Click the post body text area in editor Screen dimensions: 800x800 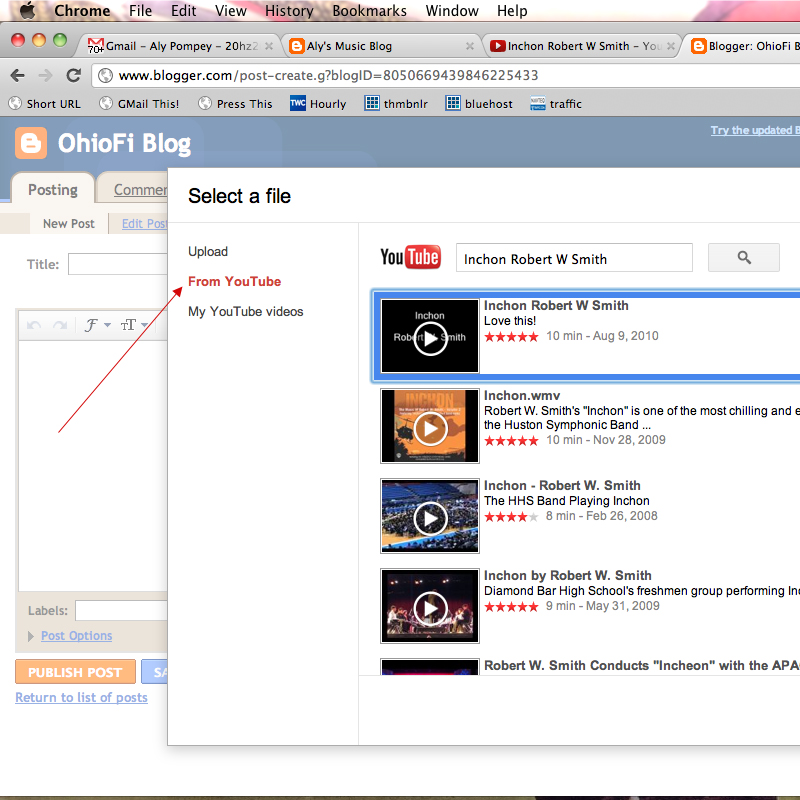(x=93, y=466)
